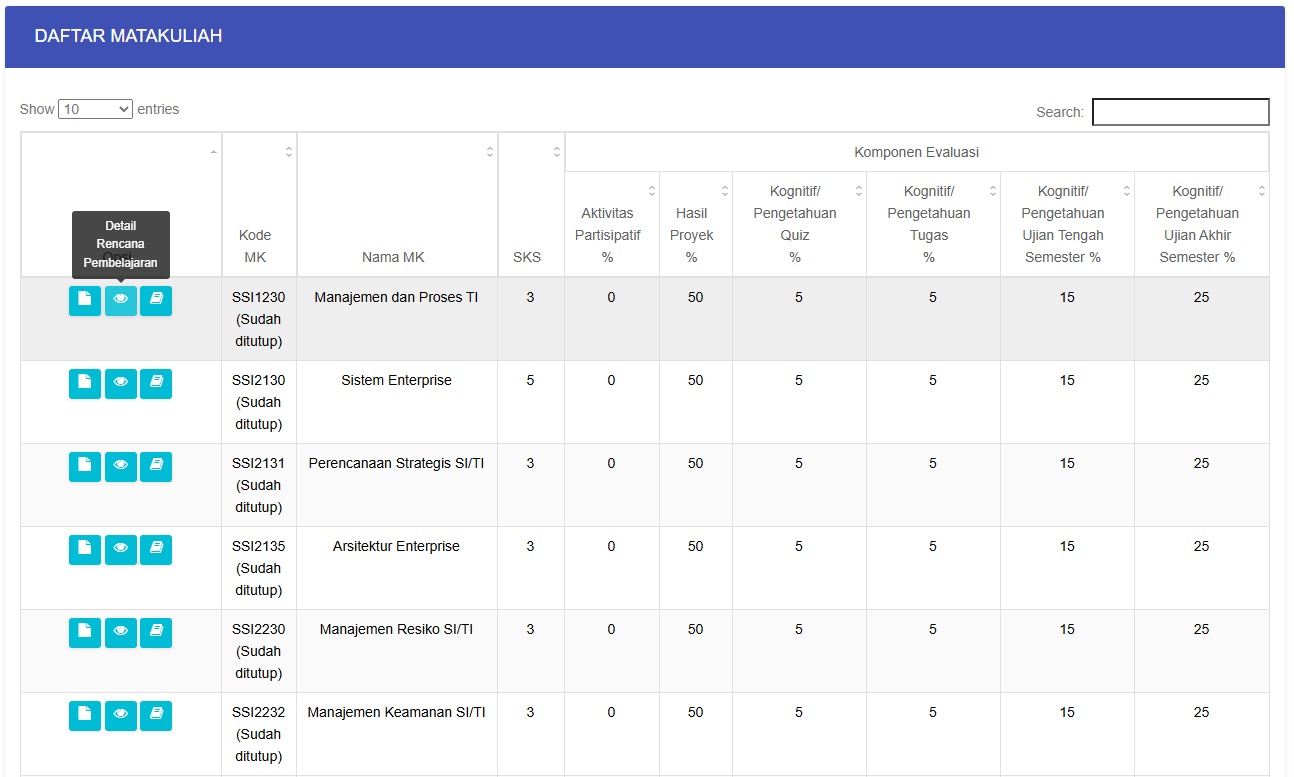Viewport: 1294px width, 777px height.
Task: Click Ujian Tengah 15 for Perencanaan Strategis
Action: 1067,463
